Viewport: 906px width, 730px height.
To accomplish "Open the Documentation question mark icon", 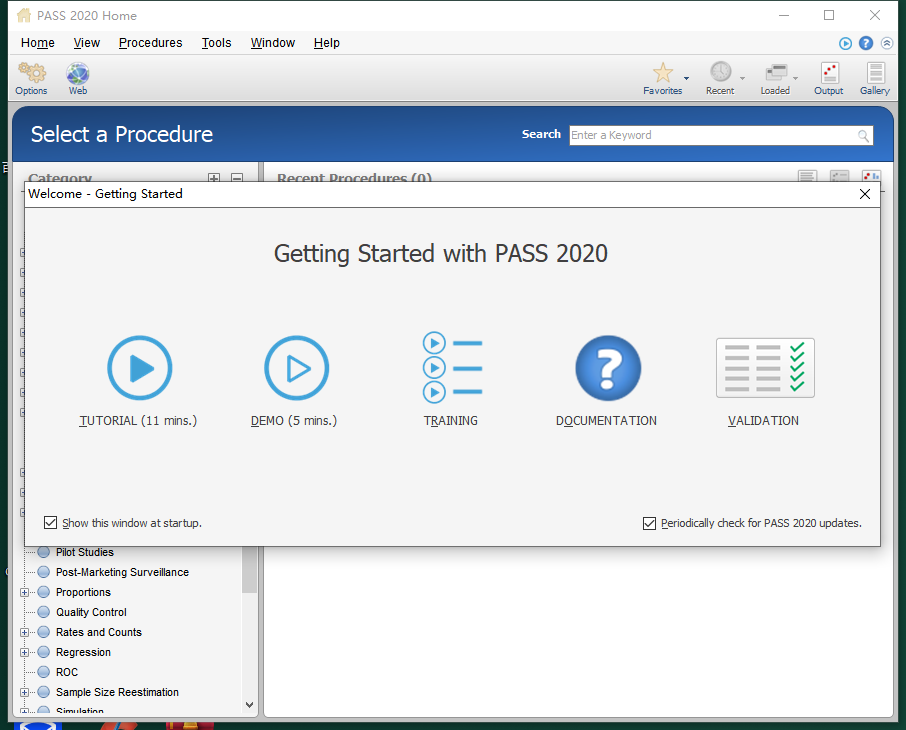I will click(x=608, y=368).
